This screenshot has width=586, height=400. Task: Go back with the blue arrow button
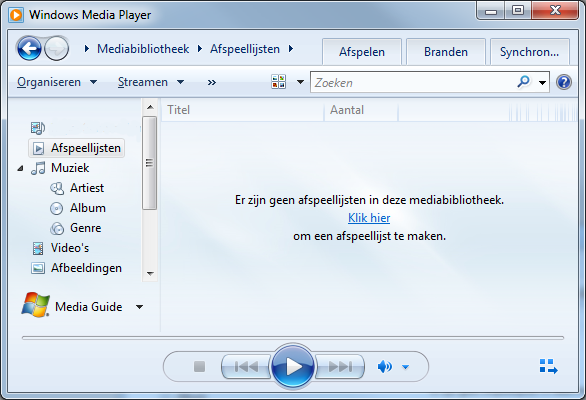tap(29, 49)
